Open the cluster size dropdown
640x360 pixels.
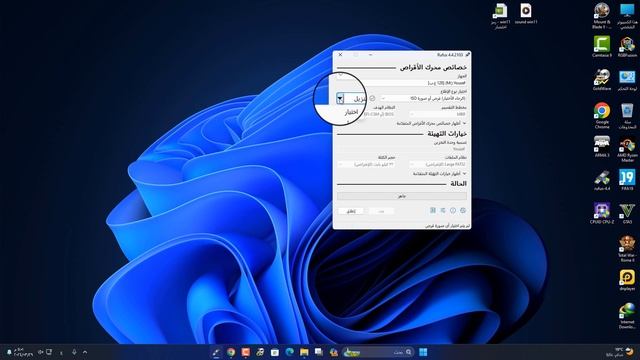coord(366,164)
